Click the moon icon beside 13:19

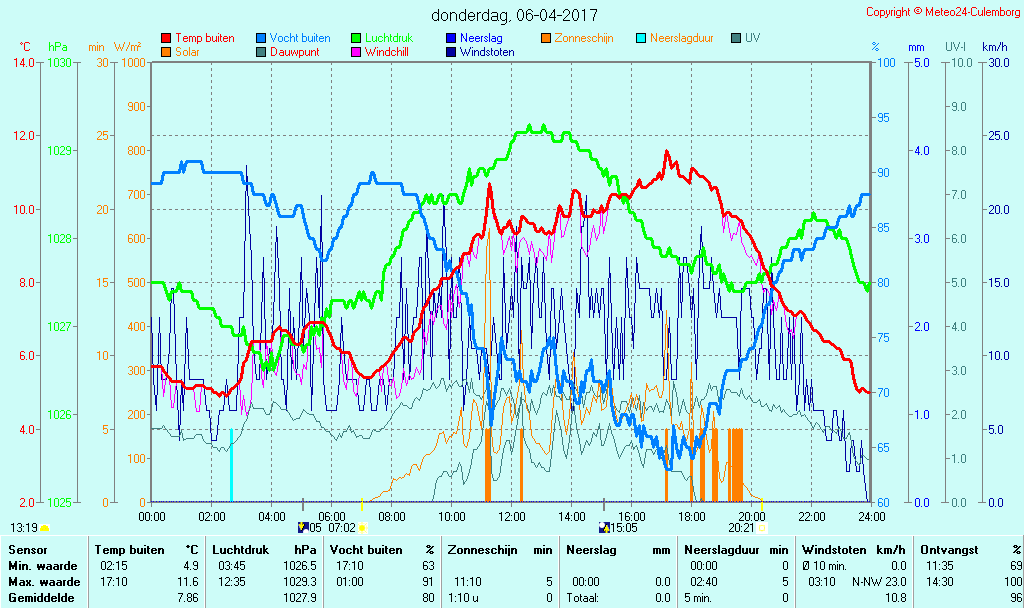point(45,527)
